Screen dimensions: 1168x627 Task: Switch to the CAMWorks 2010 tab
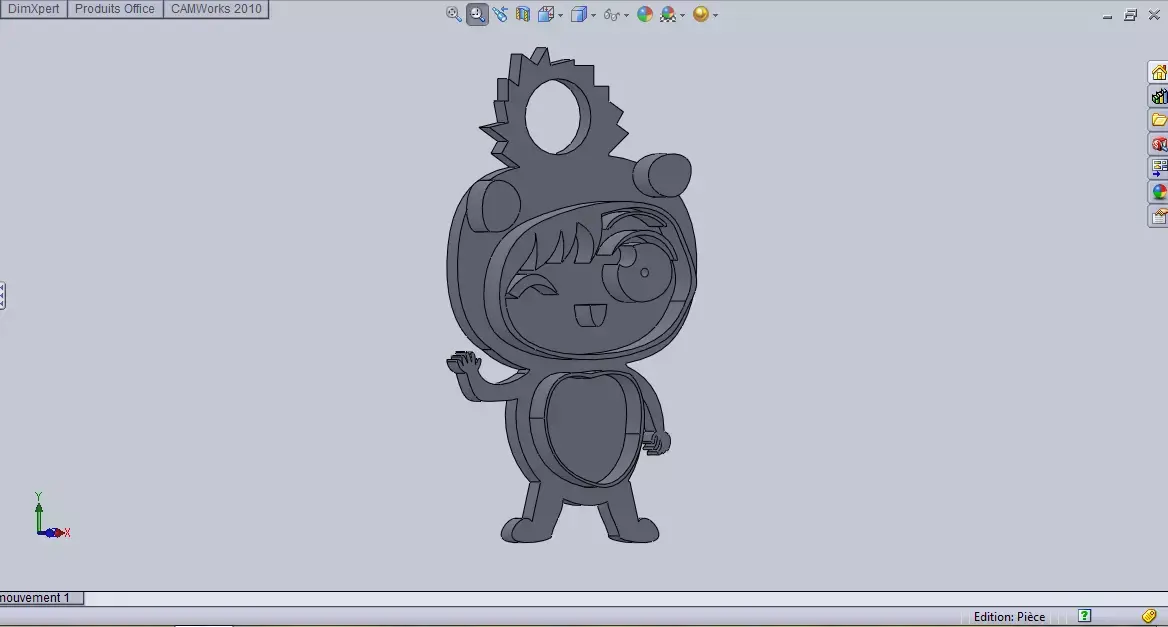[216, 9]
